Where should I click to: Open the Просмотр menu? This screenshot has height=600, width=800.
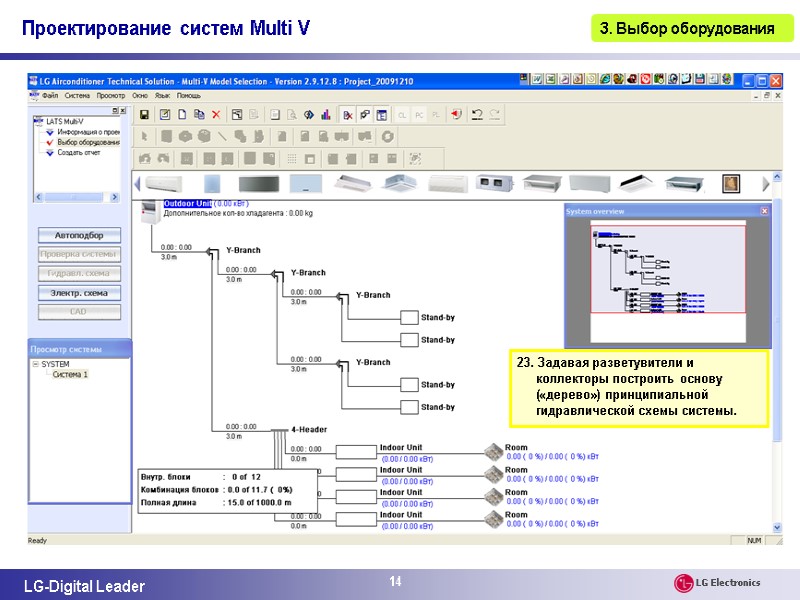click(x=111, y=95)
